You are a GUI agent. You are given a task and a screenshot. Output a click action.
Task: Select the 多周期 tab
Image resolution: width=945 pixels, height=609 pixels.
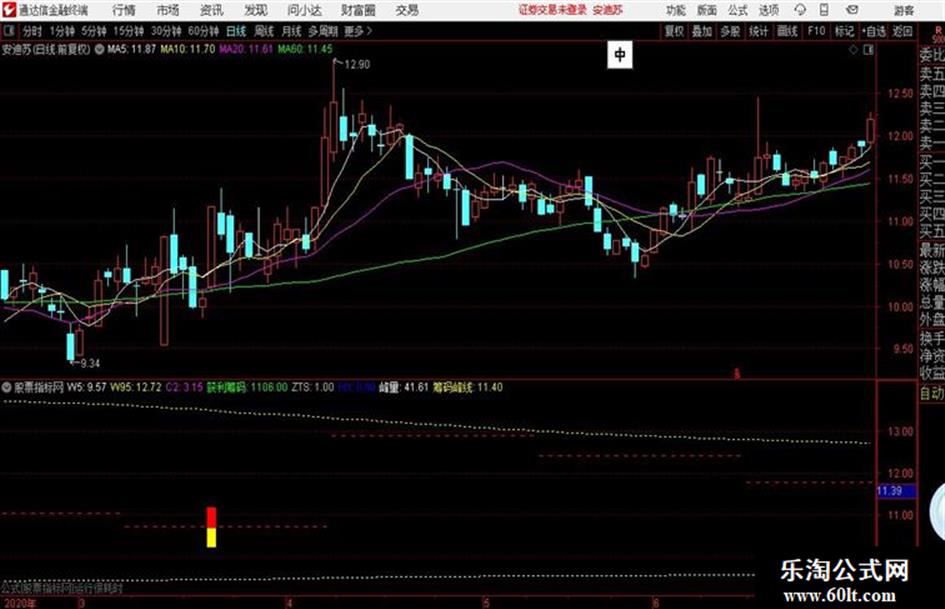click(322, 31)
